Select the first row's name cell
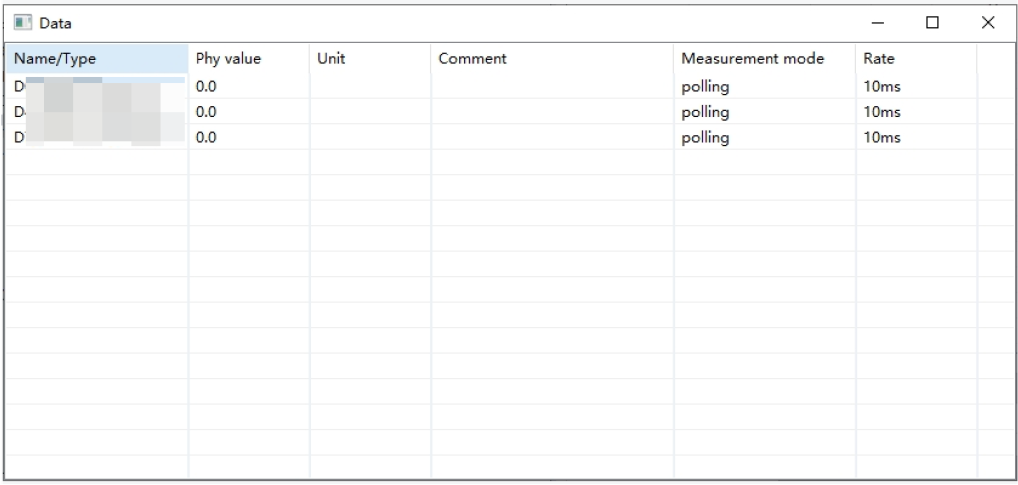Screen dimensions: 1018x485 tap(97, 86)
